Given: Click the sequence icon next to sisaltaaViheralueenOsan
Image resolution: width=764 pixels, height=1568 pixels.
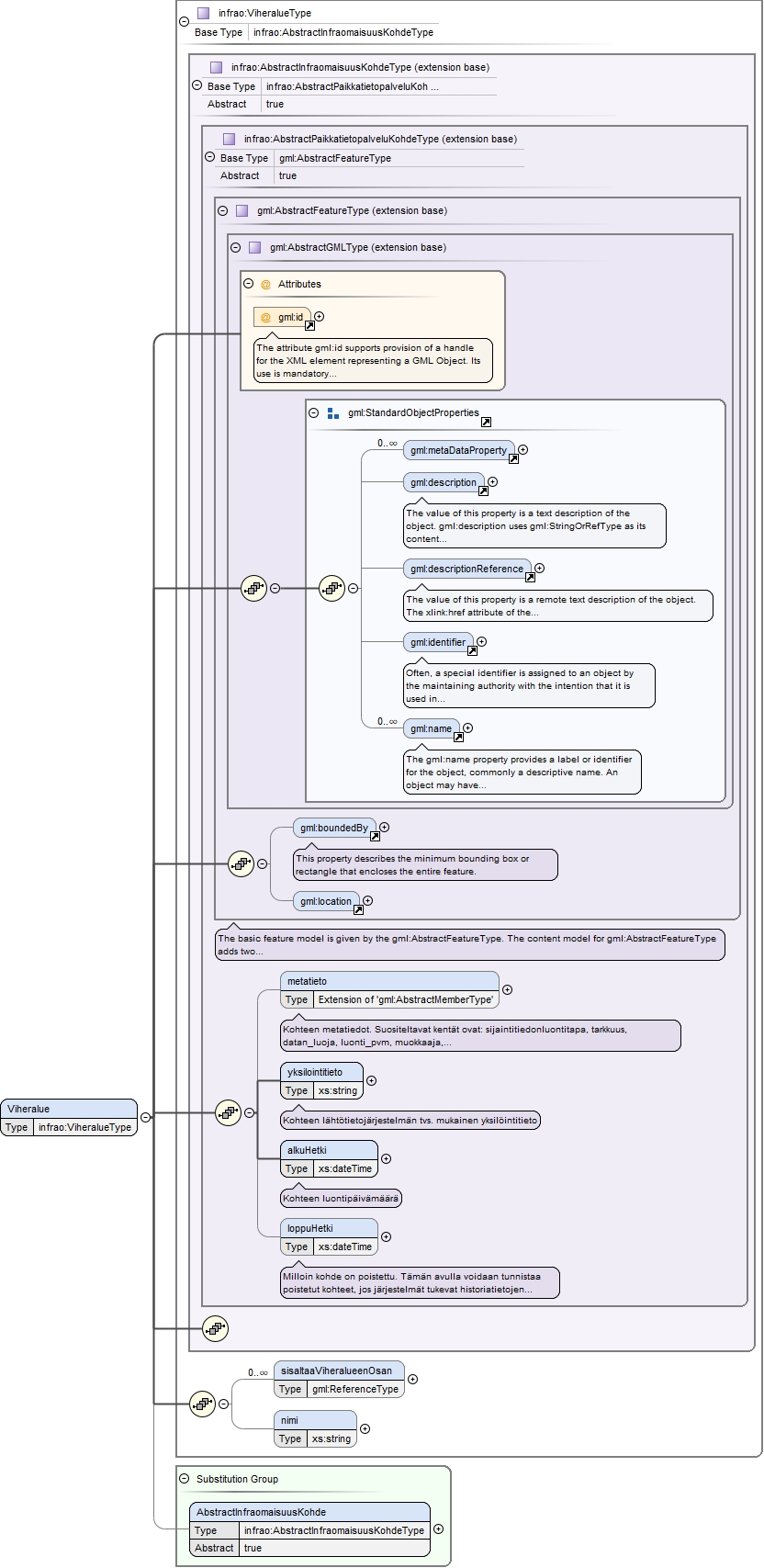Looking at the screenshot, I should 202,1404.
